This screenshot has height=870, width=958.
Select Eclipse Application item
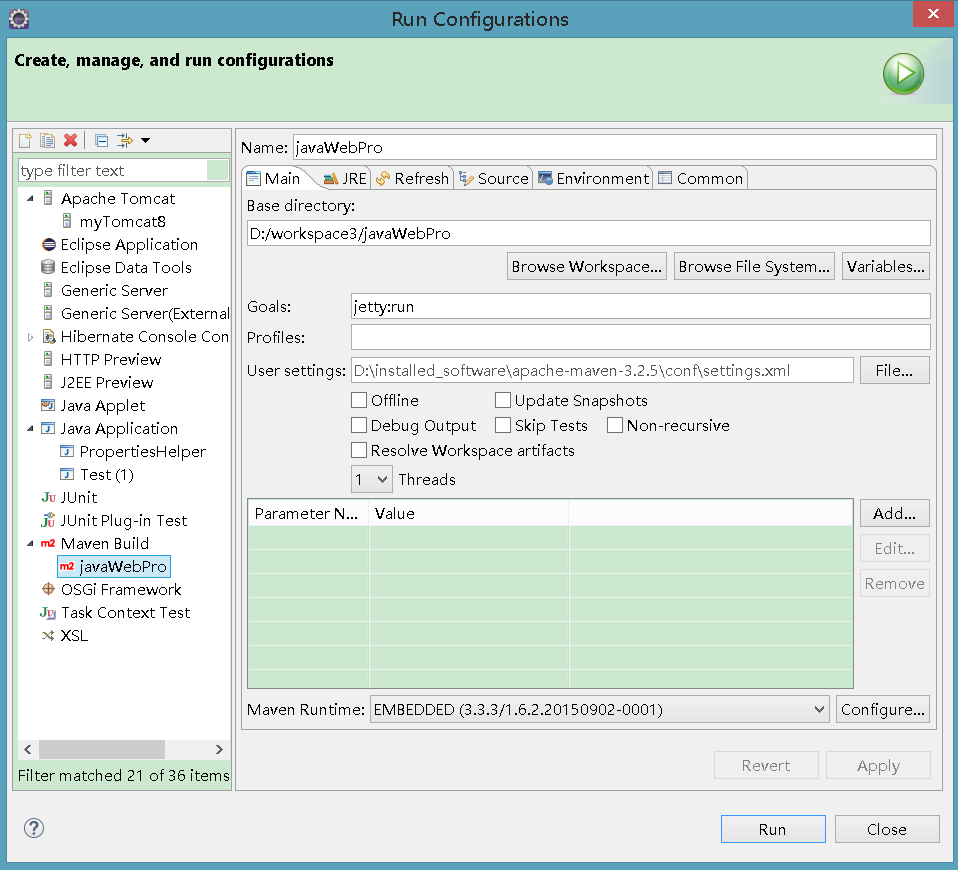point(129,244)
